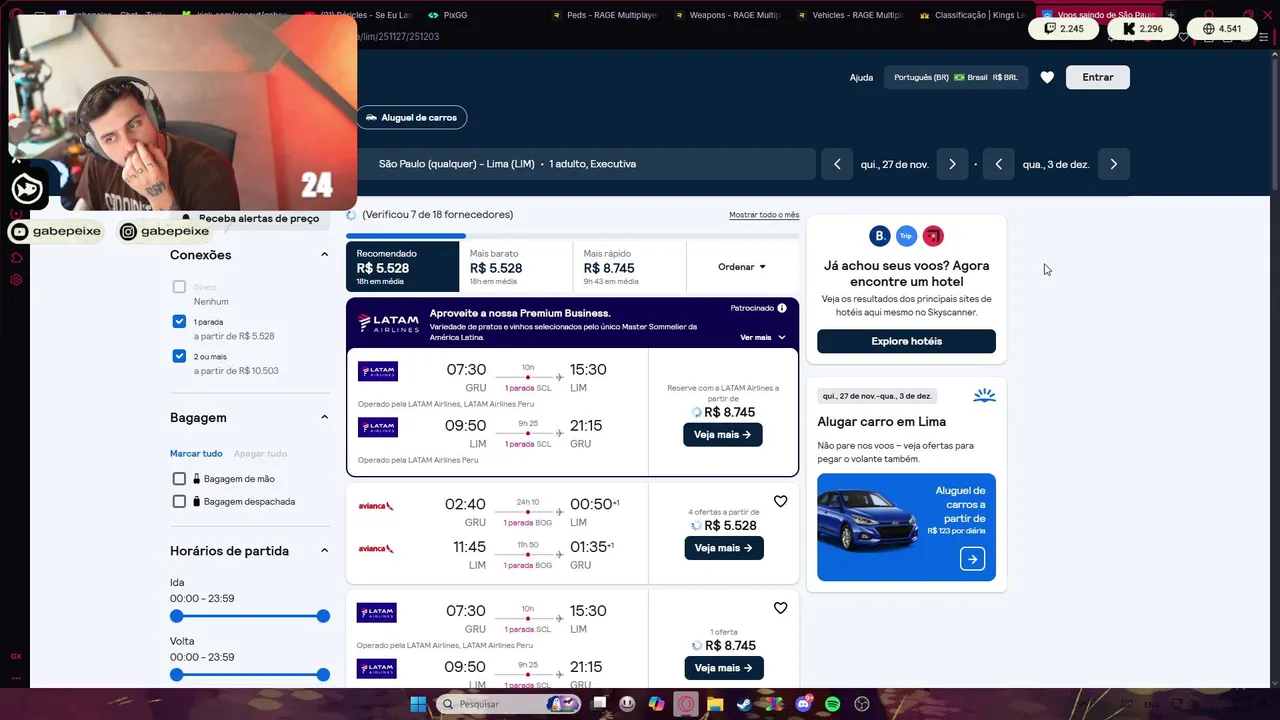The image size is (1280, 720).
Task: Click the Ida slider left handle
Action: pyautogui.click(x=177, y=616)
